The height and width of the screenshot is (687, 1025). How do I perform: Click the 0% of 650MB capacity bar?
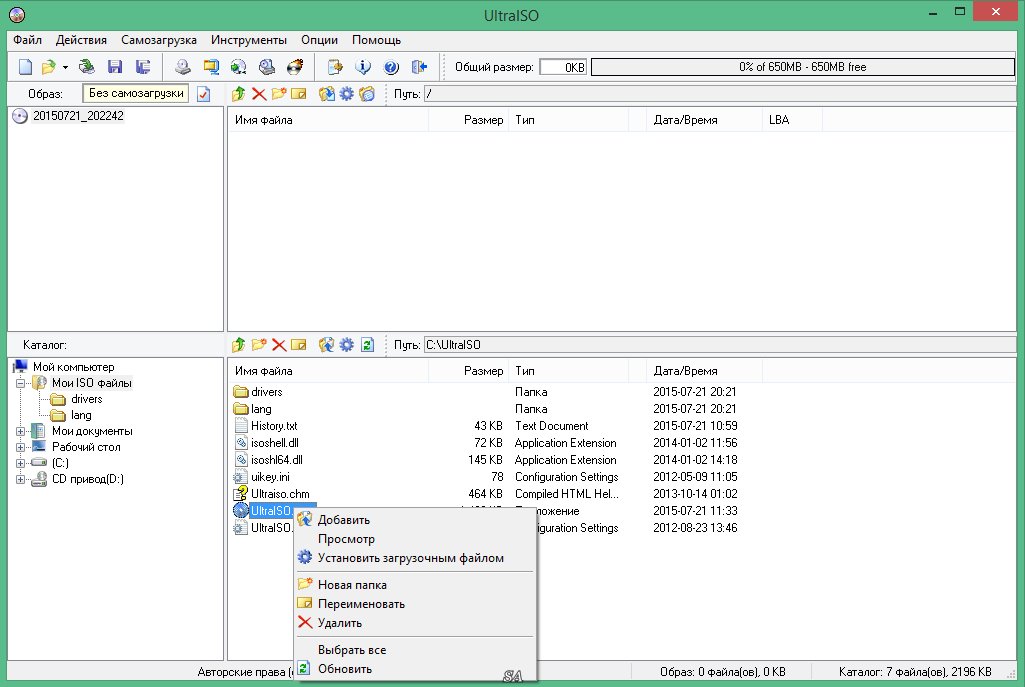pyautogui.click(x=803, y=67)
